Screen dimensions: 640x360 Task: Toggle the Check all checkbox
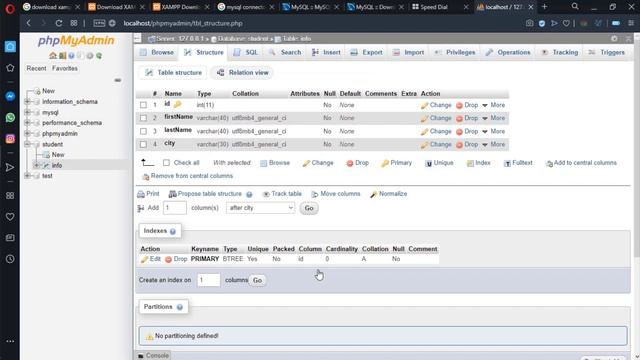tap(166, 163)
